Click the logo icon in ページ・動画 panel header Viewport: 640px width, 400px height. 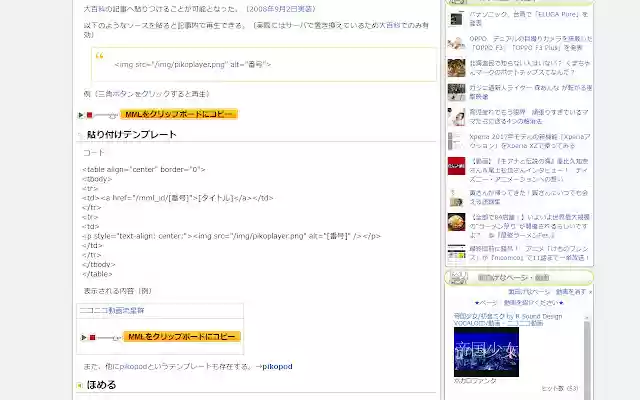458,278
